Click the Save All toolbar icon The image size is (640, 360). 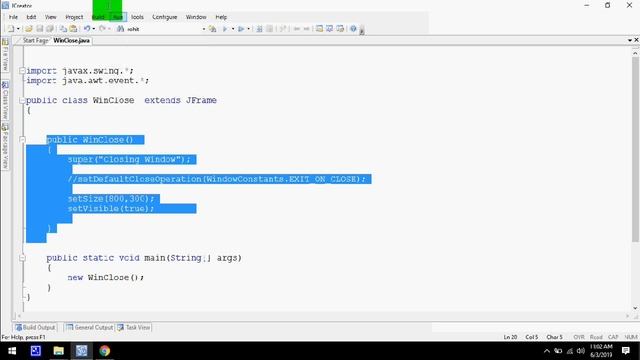coord(50,29)
